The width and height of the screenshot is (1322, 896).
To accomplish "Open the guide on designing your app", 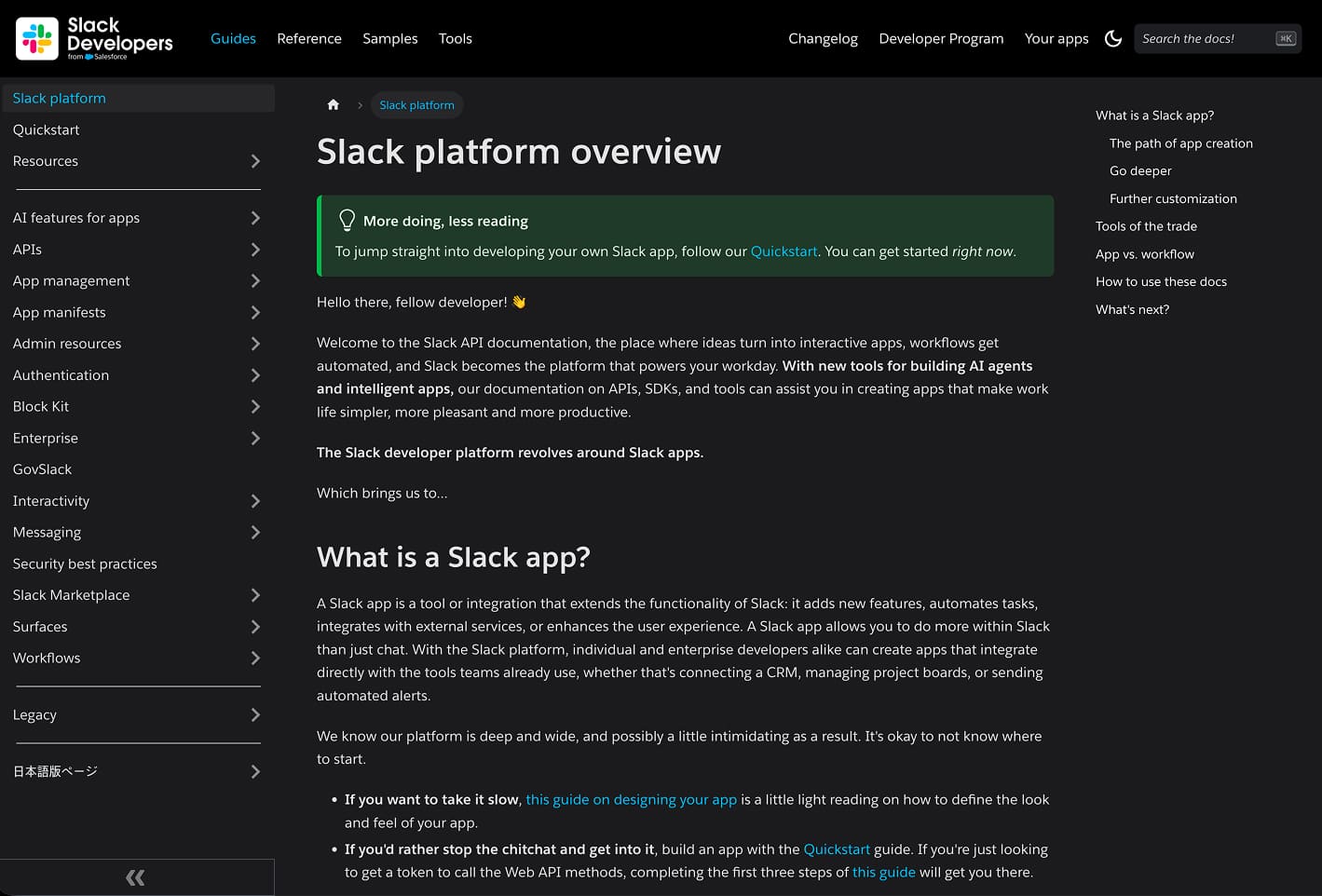I will click(x=632, y=799).
